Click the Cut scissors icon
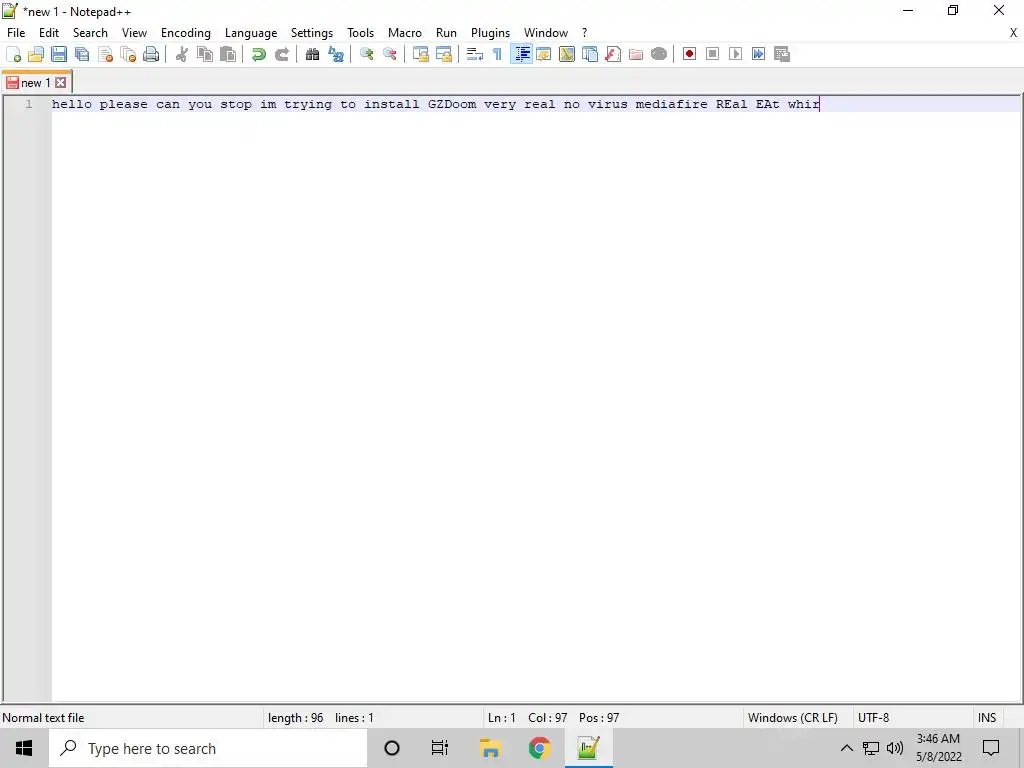The image size is (1024, 768). pyautogui.click(x=182, y=54)
